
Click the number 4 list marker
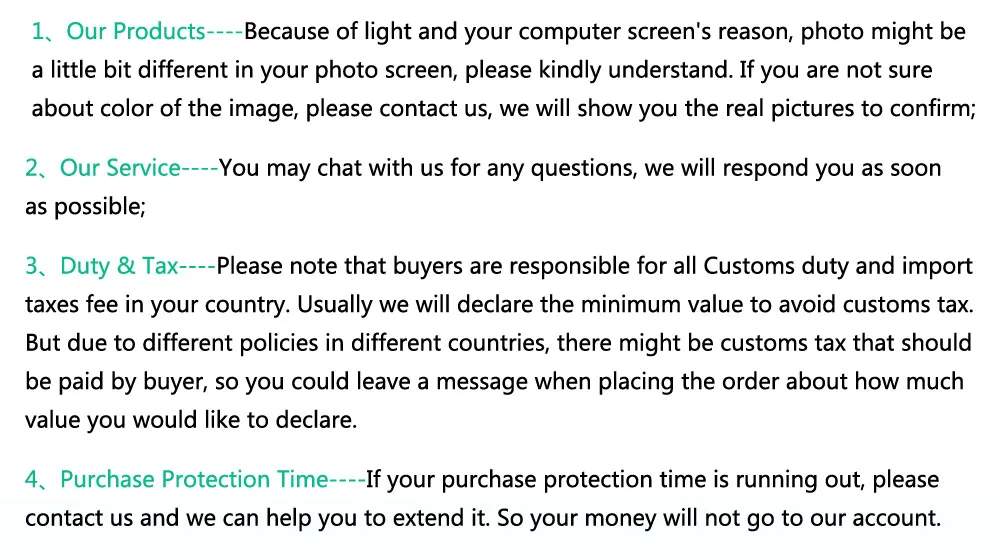(x=32, y=479)
